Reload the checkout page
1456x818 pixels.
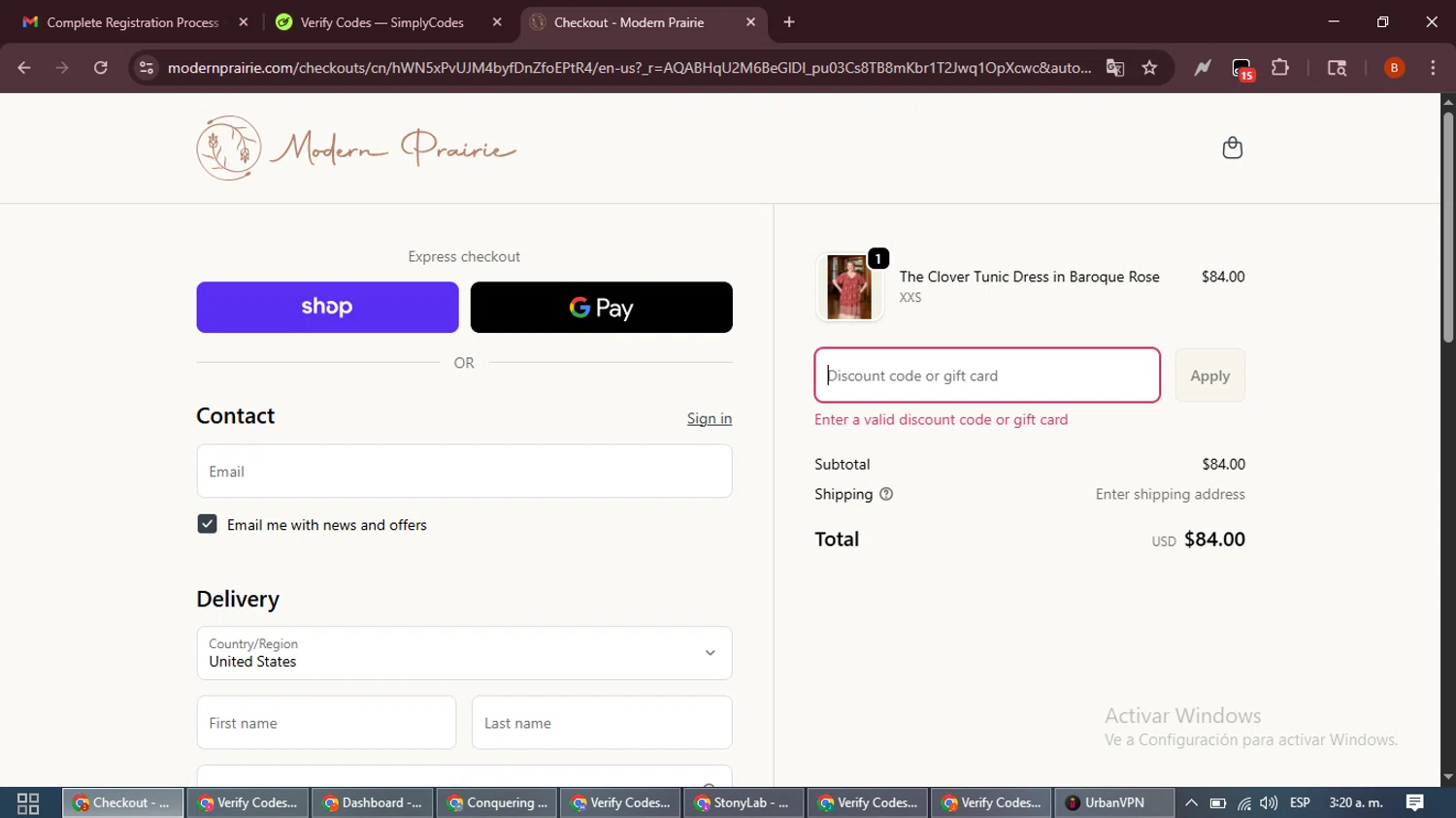100,68
